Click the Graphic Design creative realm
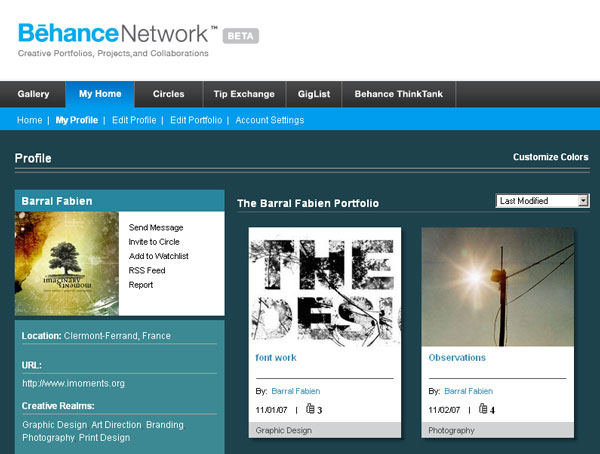Screen dimensions: 600x454 click(55, 425)
